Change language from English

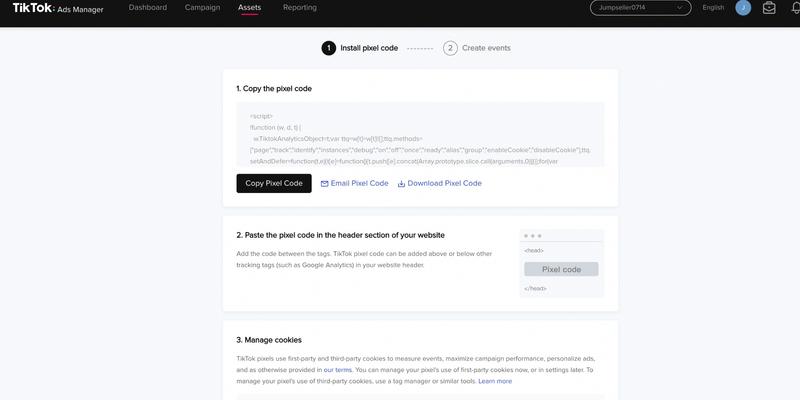(713, 8)
